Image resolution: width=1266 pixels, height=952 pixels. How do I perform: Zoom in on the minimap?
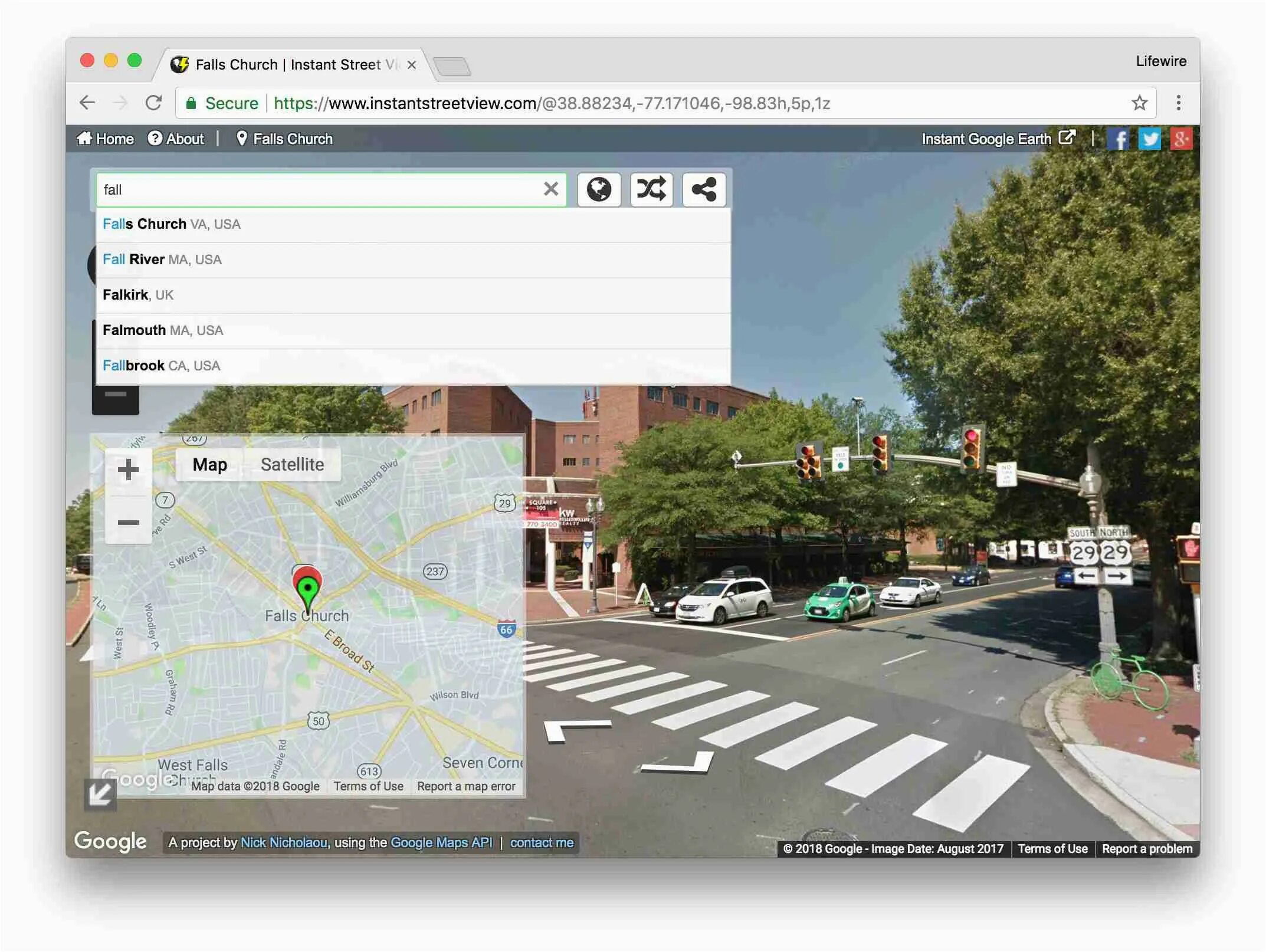point(128,470)
